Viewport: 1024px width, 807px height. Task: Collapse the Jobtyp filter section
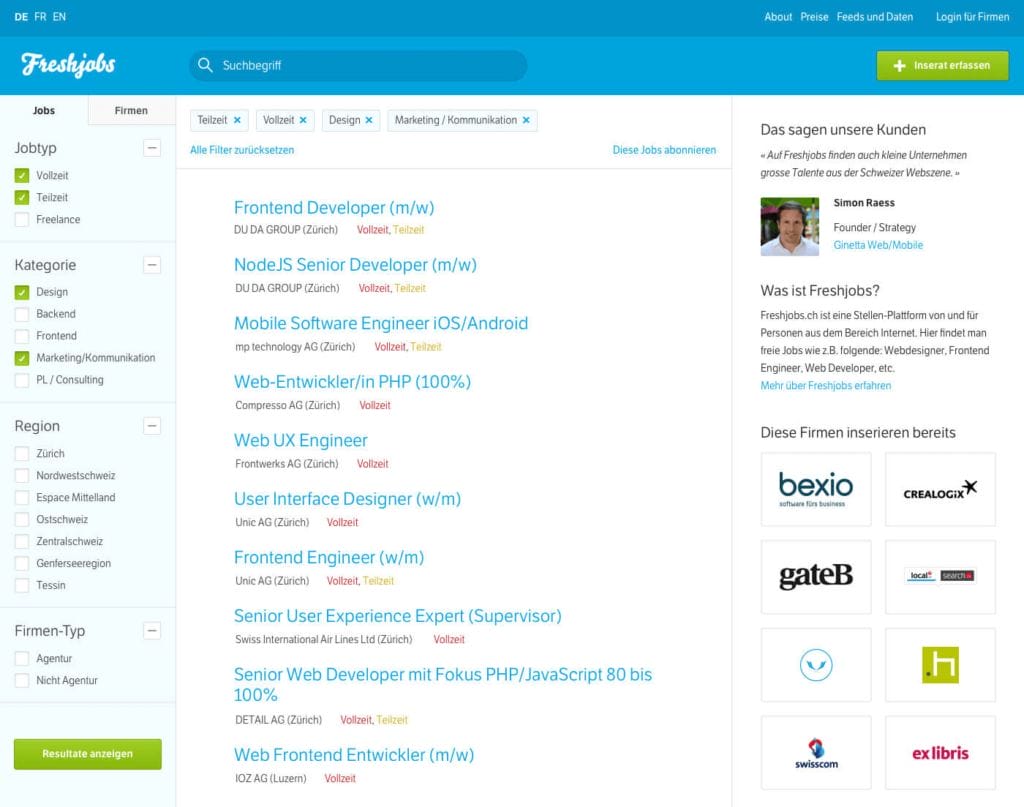tap(152, 148)
